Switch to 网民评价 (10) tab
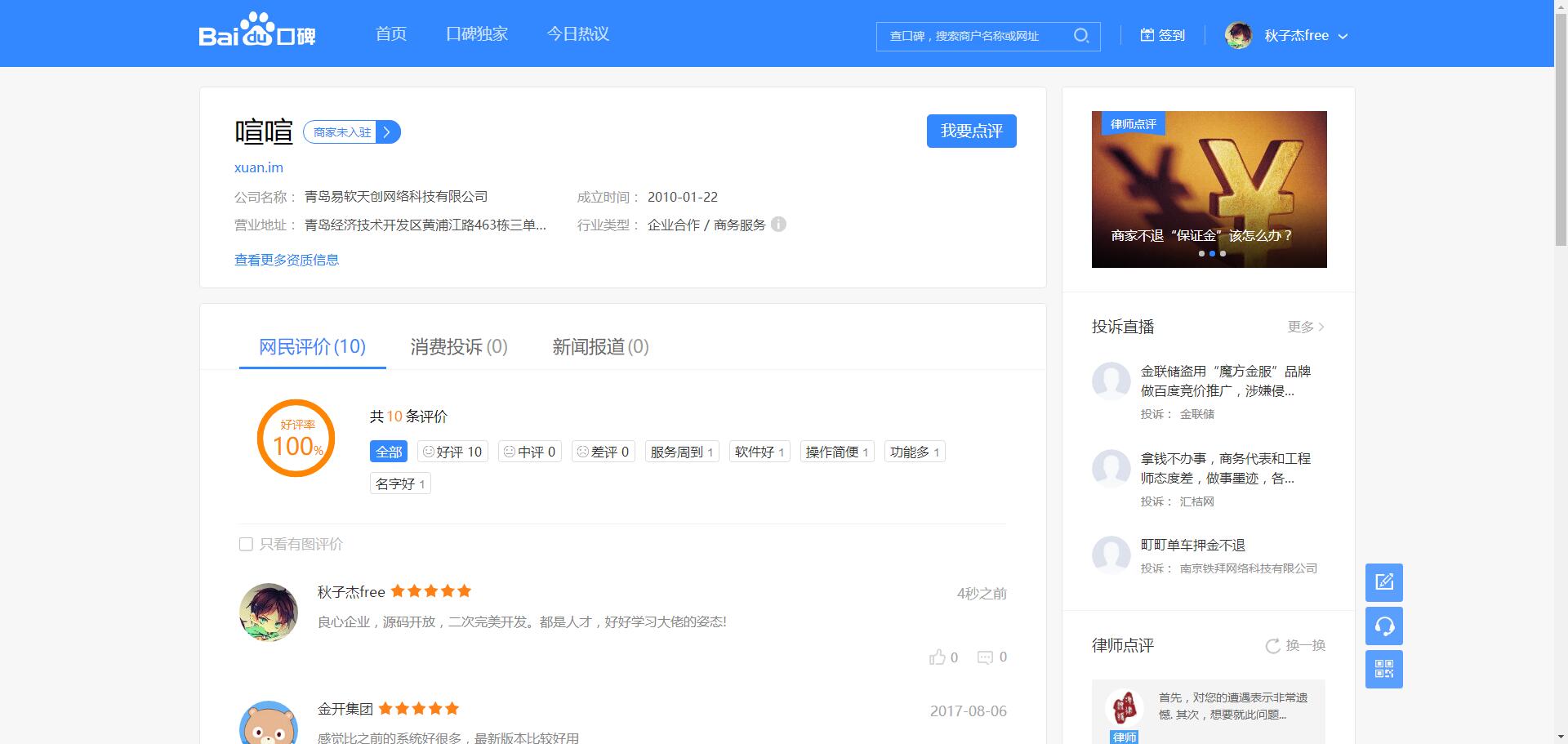The image size is (1568, 744). click(x=312, y=347)
